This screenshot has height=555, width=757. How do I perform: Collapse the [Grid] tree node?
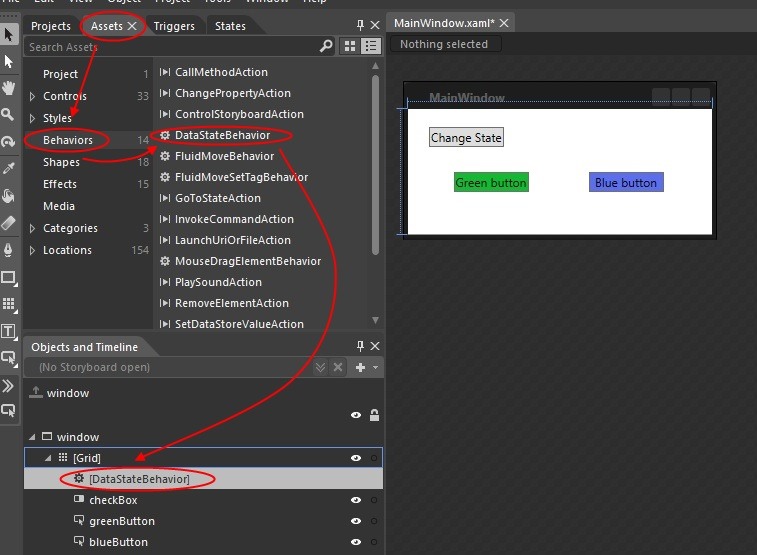click(47, 458)
